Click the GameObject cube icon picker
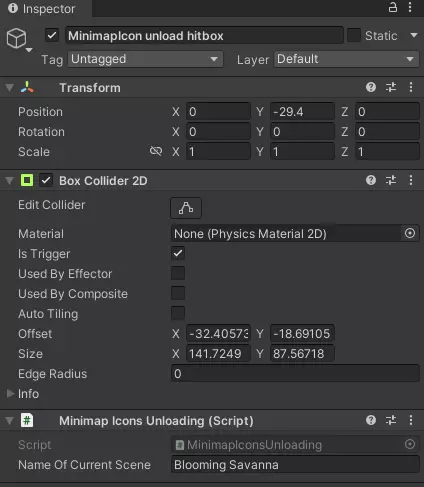 (19, 39)
